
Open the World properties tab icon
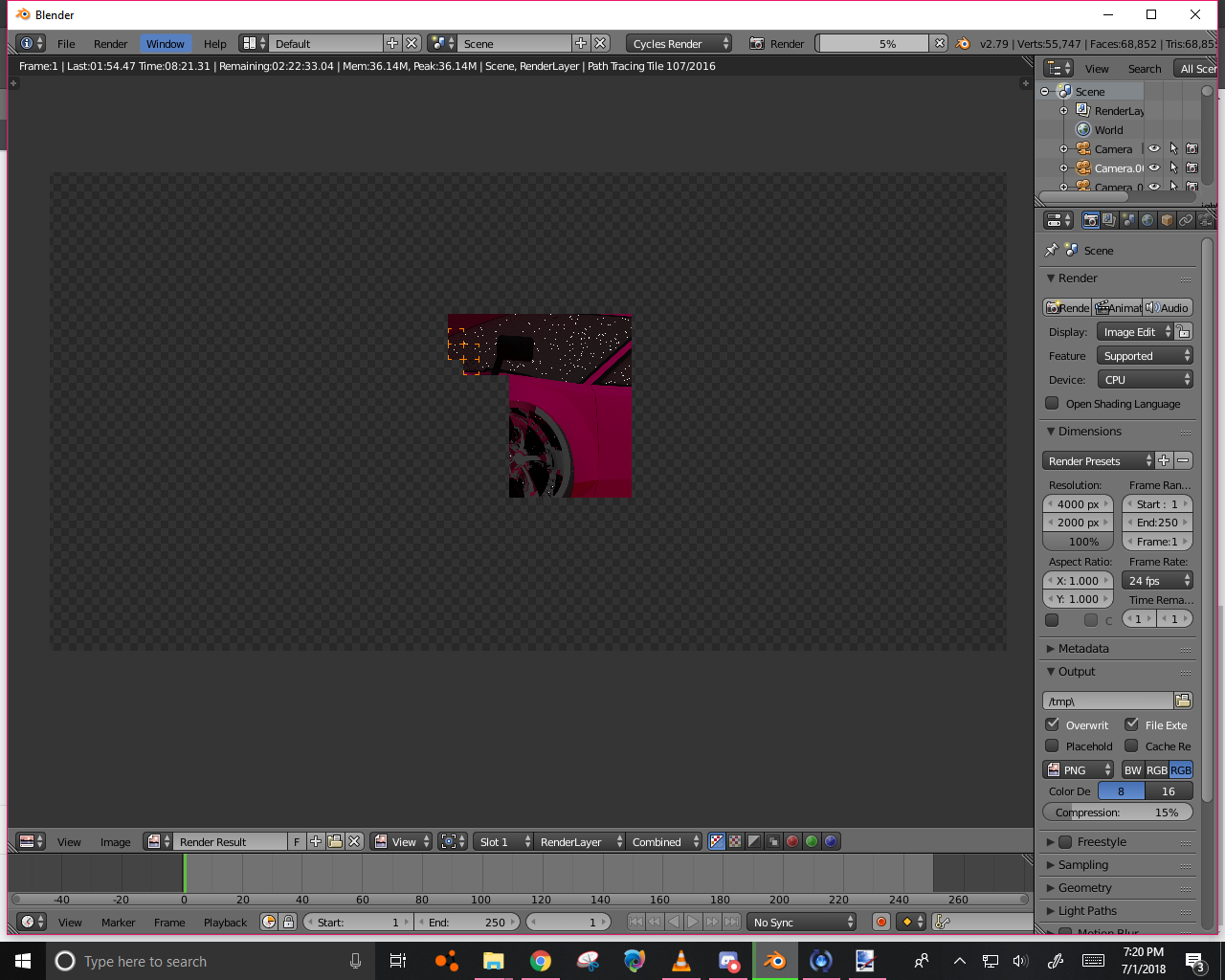click(1147, 220)
